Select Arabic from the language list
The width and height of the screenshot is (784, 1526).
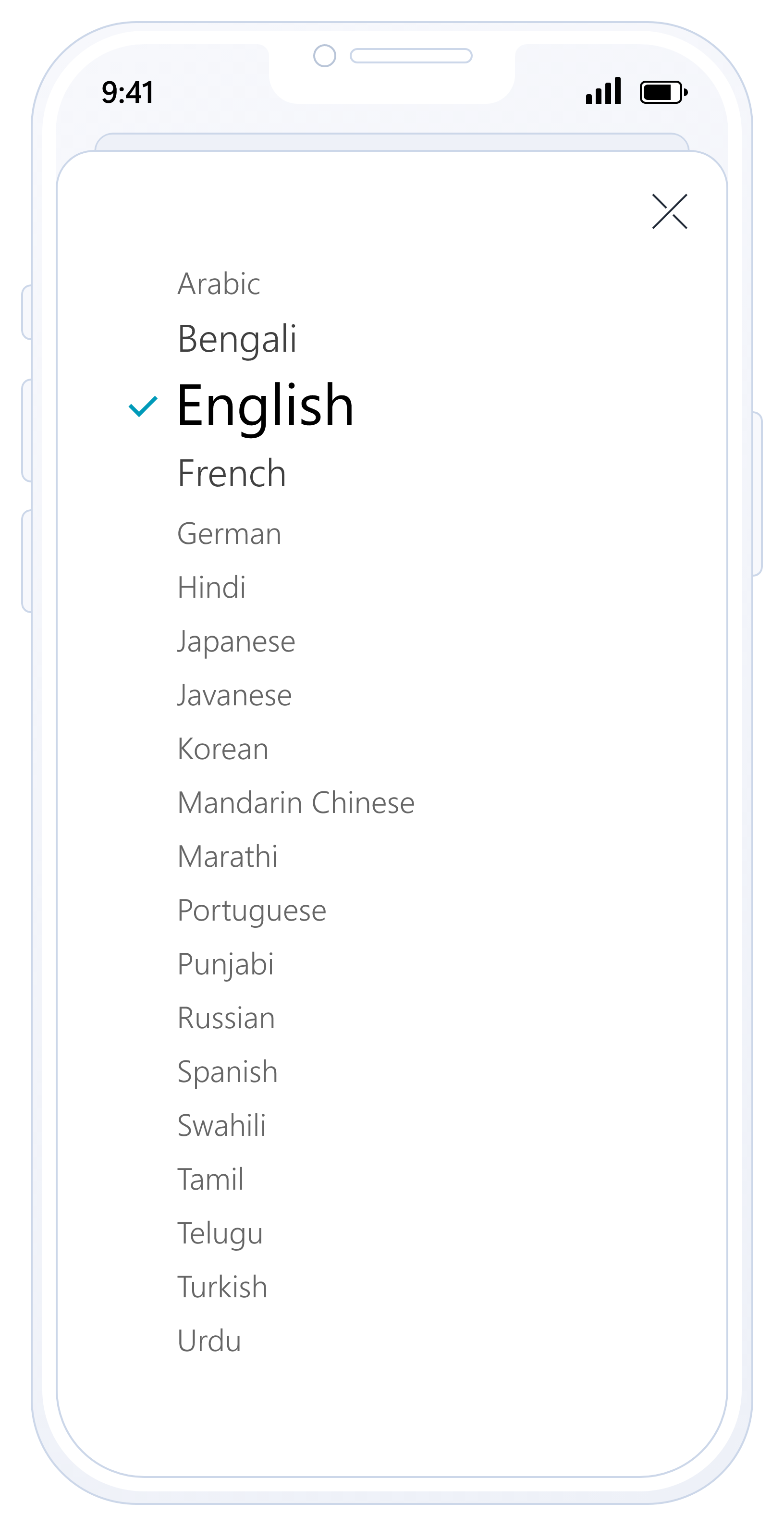coord(219,284)
